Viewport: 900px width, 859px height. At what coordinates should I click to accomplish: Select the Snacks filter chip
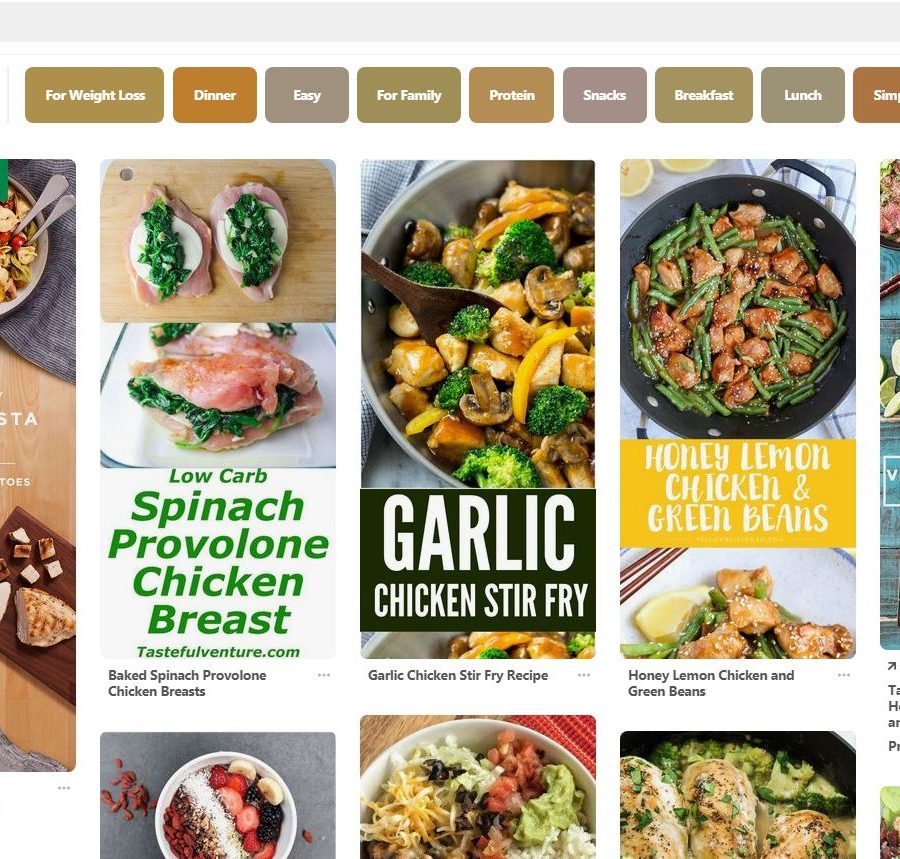604,95
